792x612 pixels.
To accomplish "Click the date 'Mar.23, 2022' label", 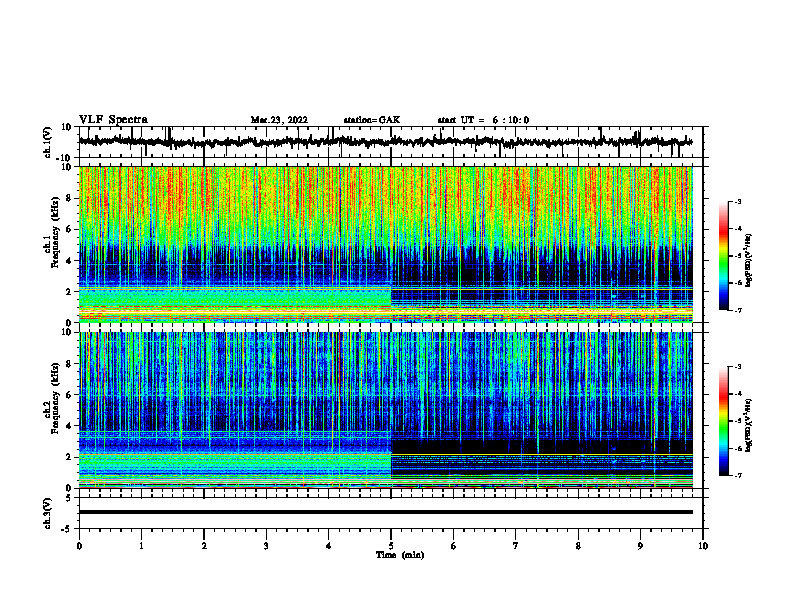I will pos(279,120).
